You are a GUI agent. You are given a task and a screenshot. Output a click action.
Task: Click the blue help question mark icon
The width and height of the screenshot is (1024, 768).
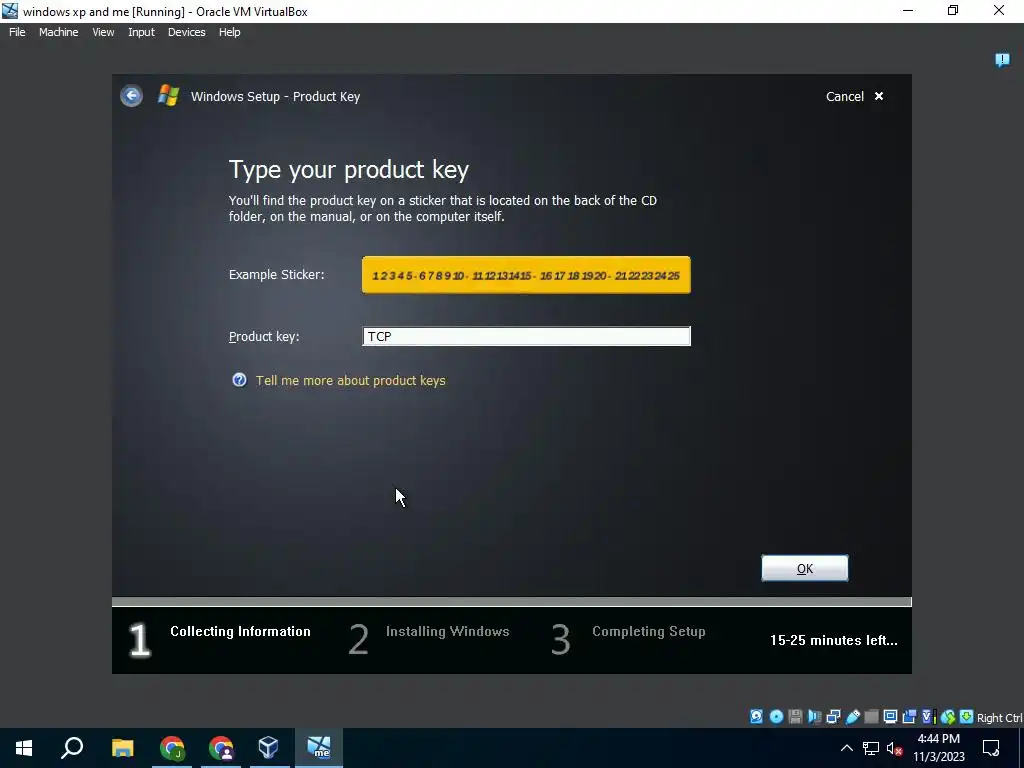(x=240, y=380)
